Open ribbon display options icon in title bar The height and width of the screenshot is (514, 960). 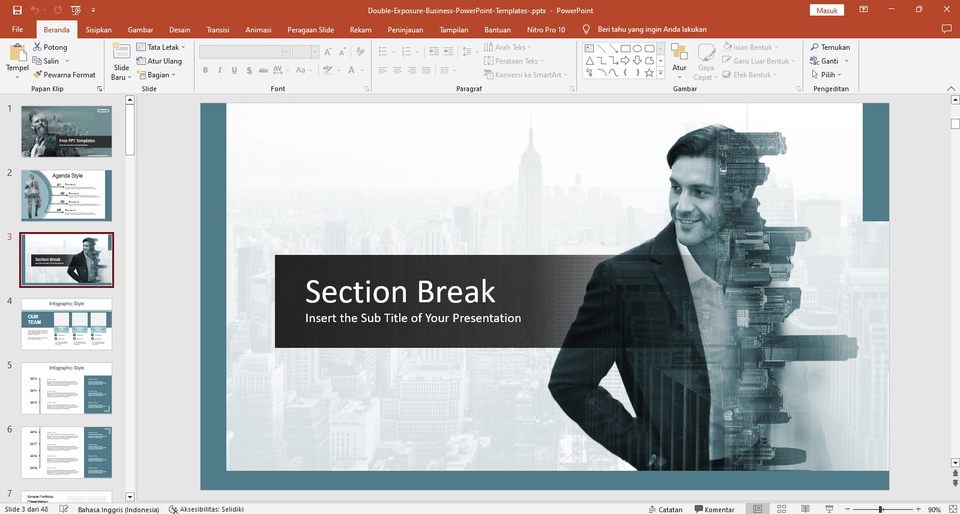click(x=863, y=10)
